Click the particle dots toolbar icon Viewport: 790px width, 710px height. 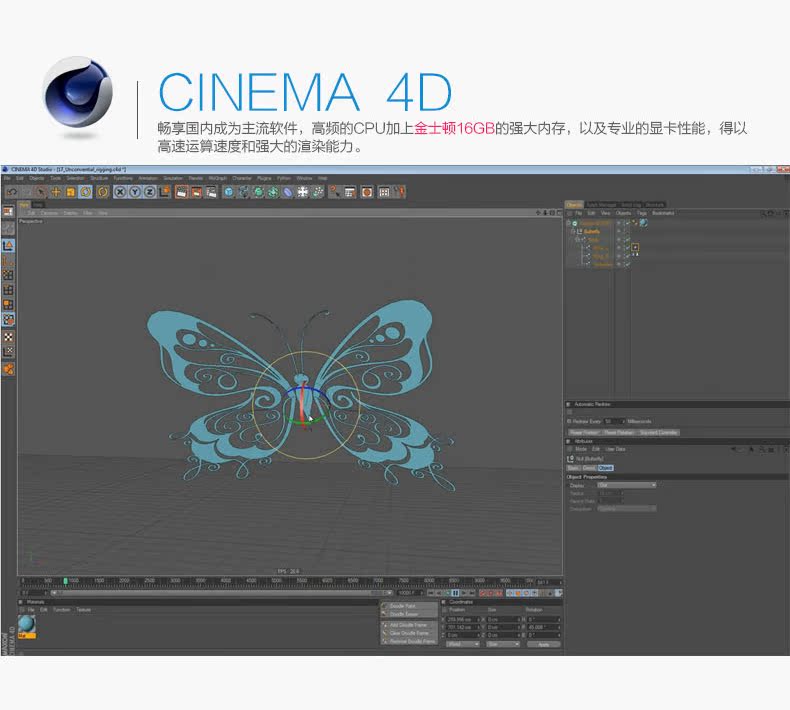(317, 192)
